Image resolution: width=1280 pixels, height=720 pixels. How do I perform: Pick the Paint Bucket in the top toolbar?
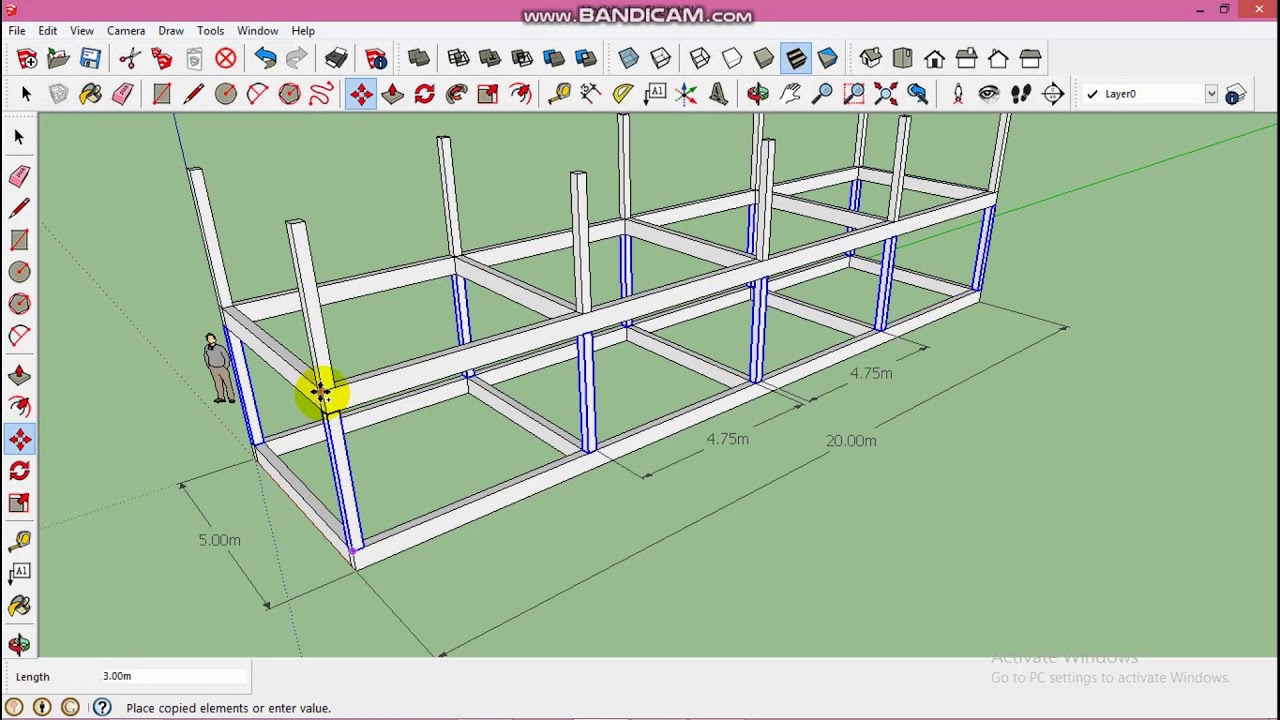pos(91,94)
